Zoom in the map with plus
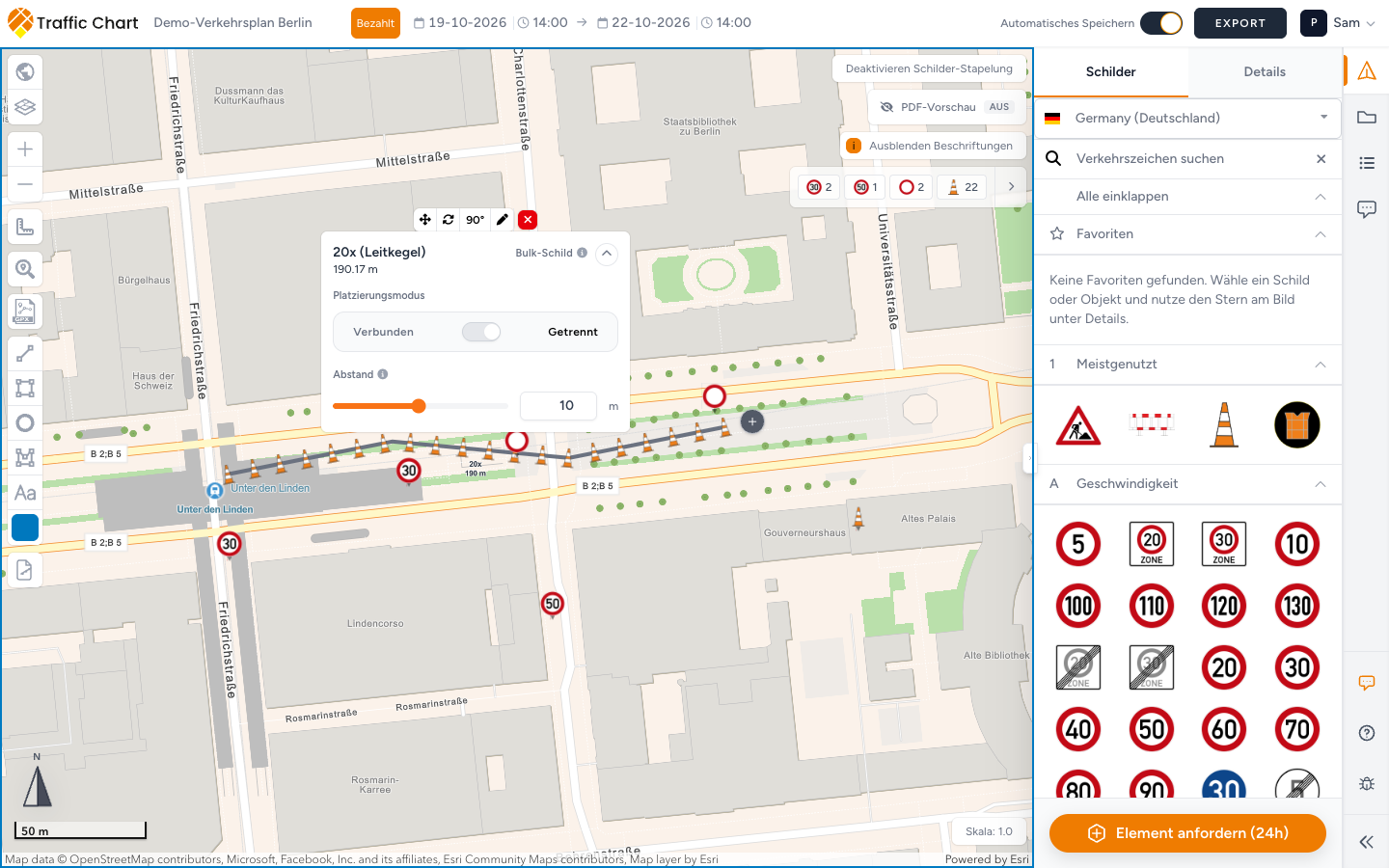1389x868 pixels. pyautogui.click(x=25, y=149)
